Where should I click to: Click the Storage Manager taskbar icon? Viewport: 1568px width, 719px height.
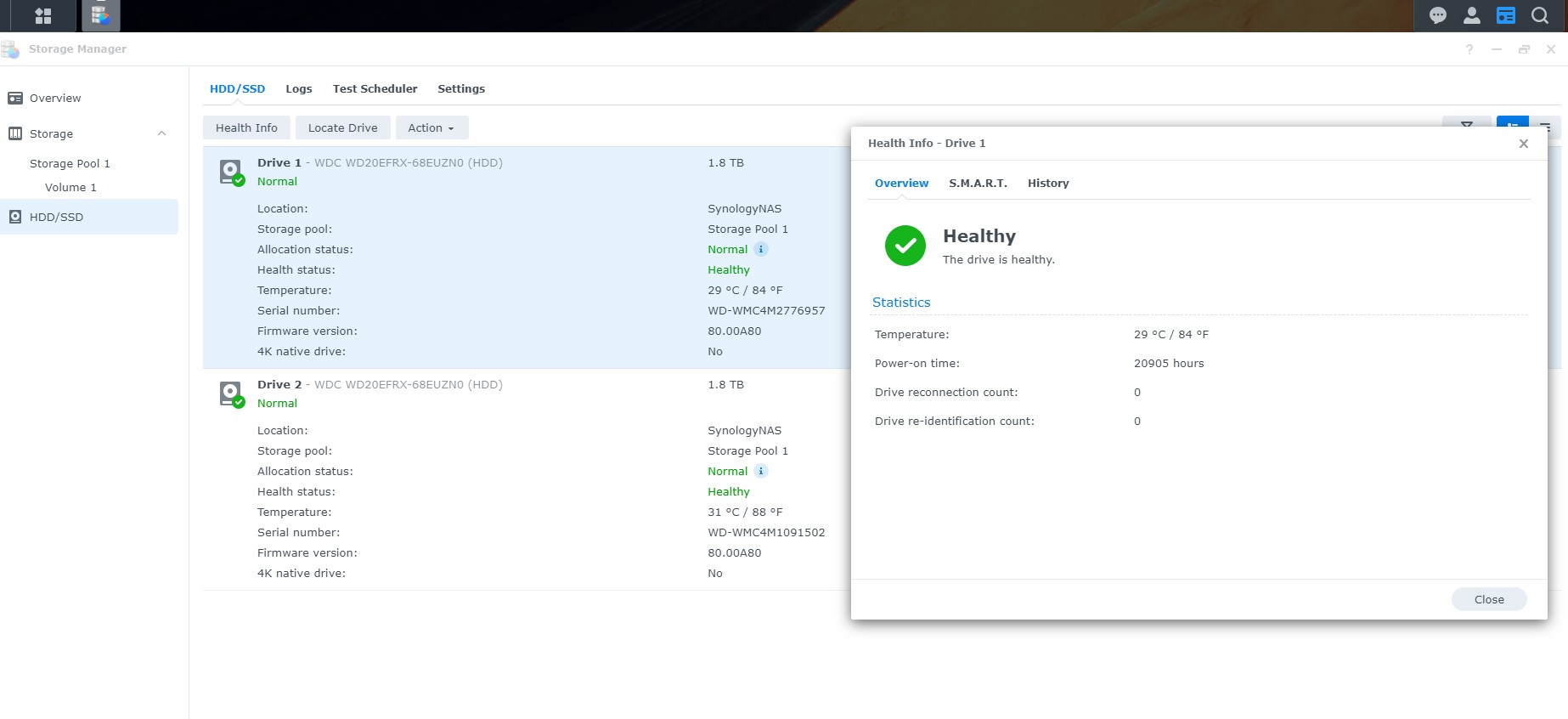(x=101, y=15)
